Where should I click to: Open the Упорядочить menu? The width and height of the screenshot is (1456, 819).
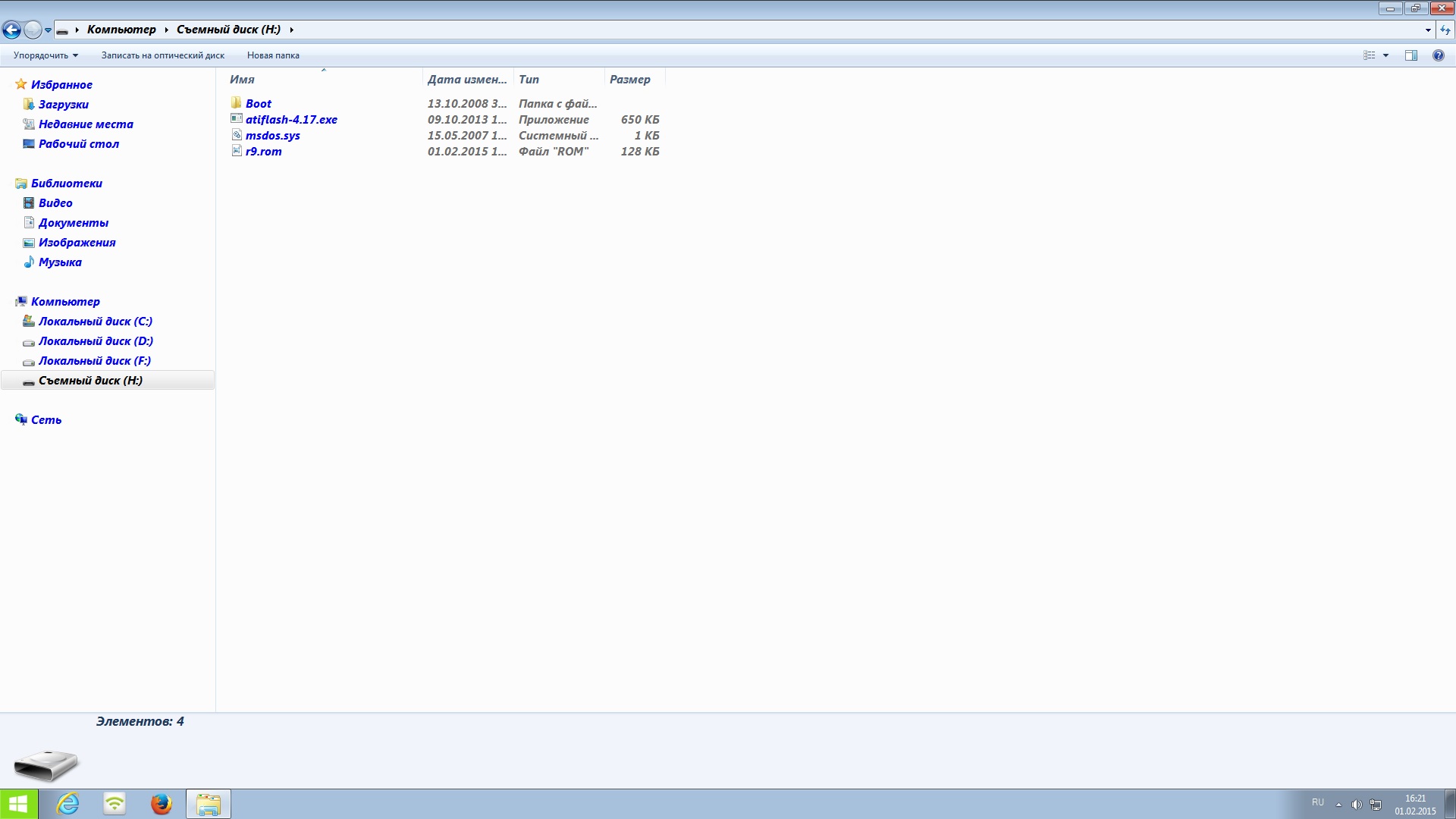(x=45, y=55)
